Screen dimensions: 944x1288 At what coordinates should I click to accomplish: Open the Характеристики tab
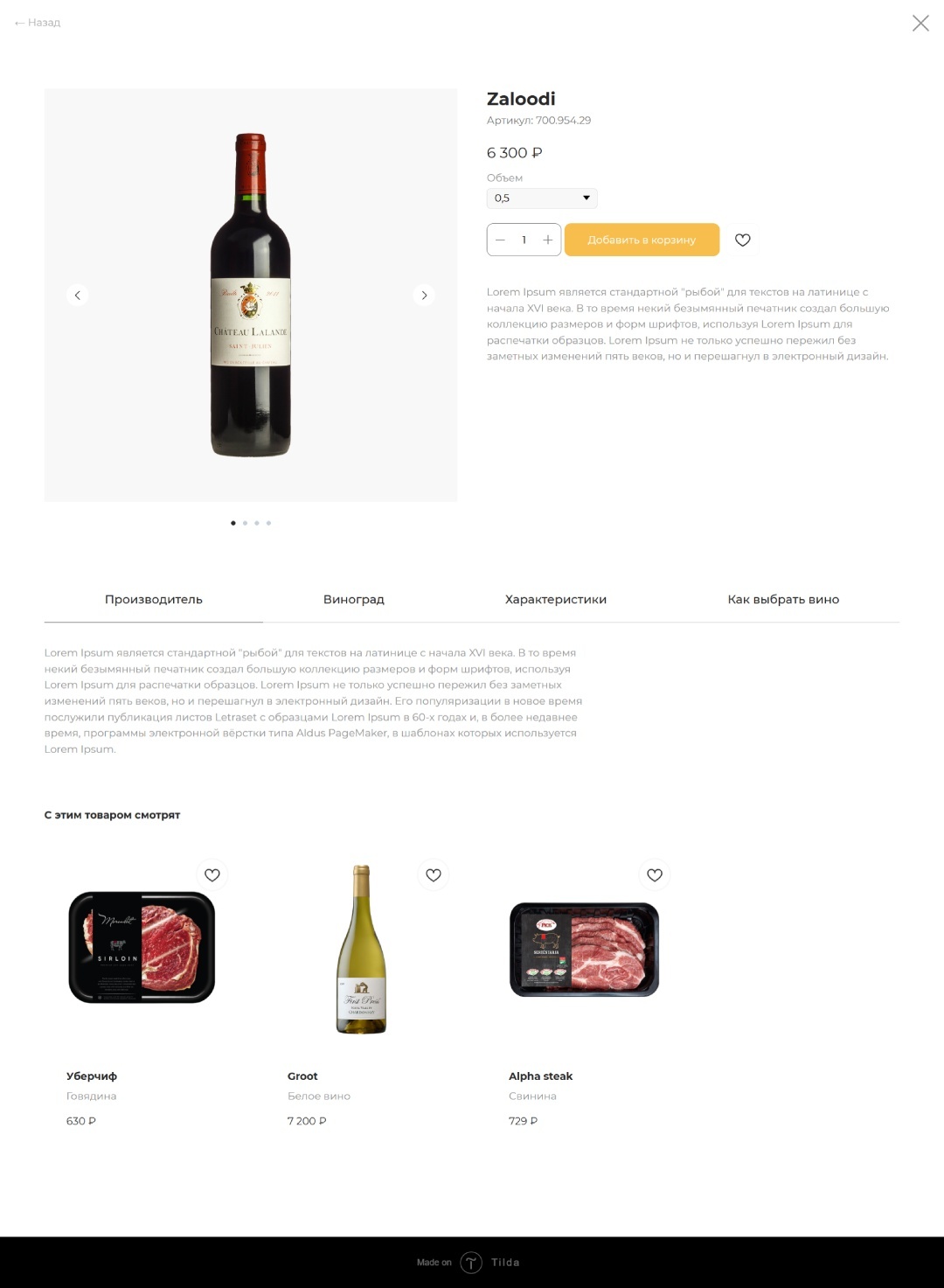pyautogui.click(x=556, y=600)
